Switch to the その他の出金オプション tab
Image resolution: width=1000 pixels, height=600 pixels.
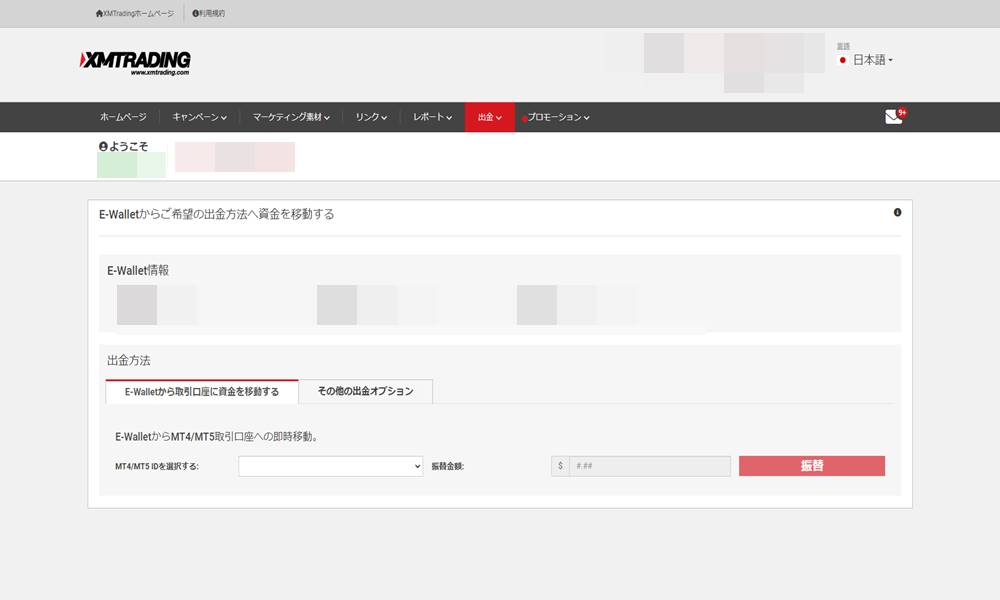coord(365,392)
